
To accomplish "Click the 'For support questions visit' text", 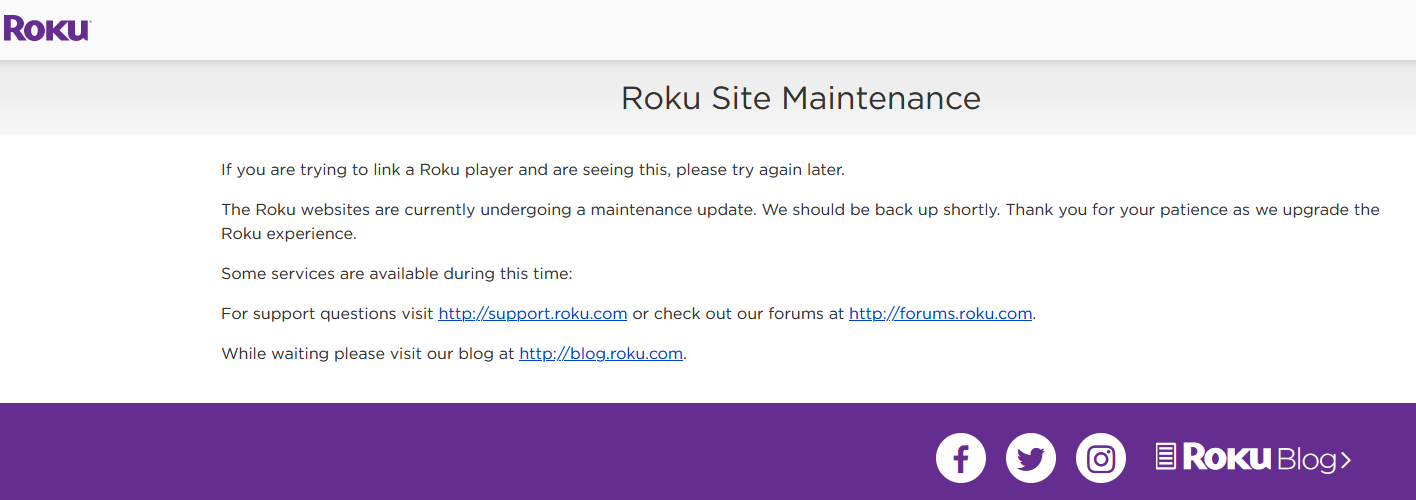I will [x=327, y=313].
